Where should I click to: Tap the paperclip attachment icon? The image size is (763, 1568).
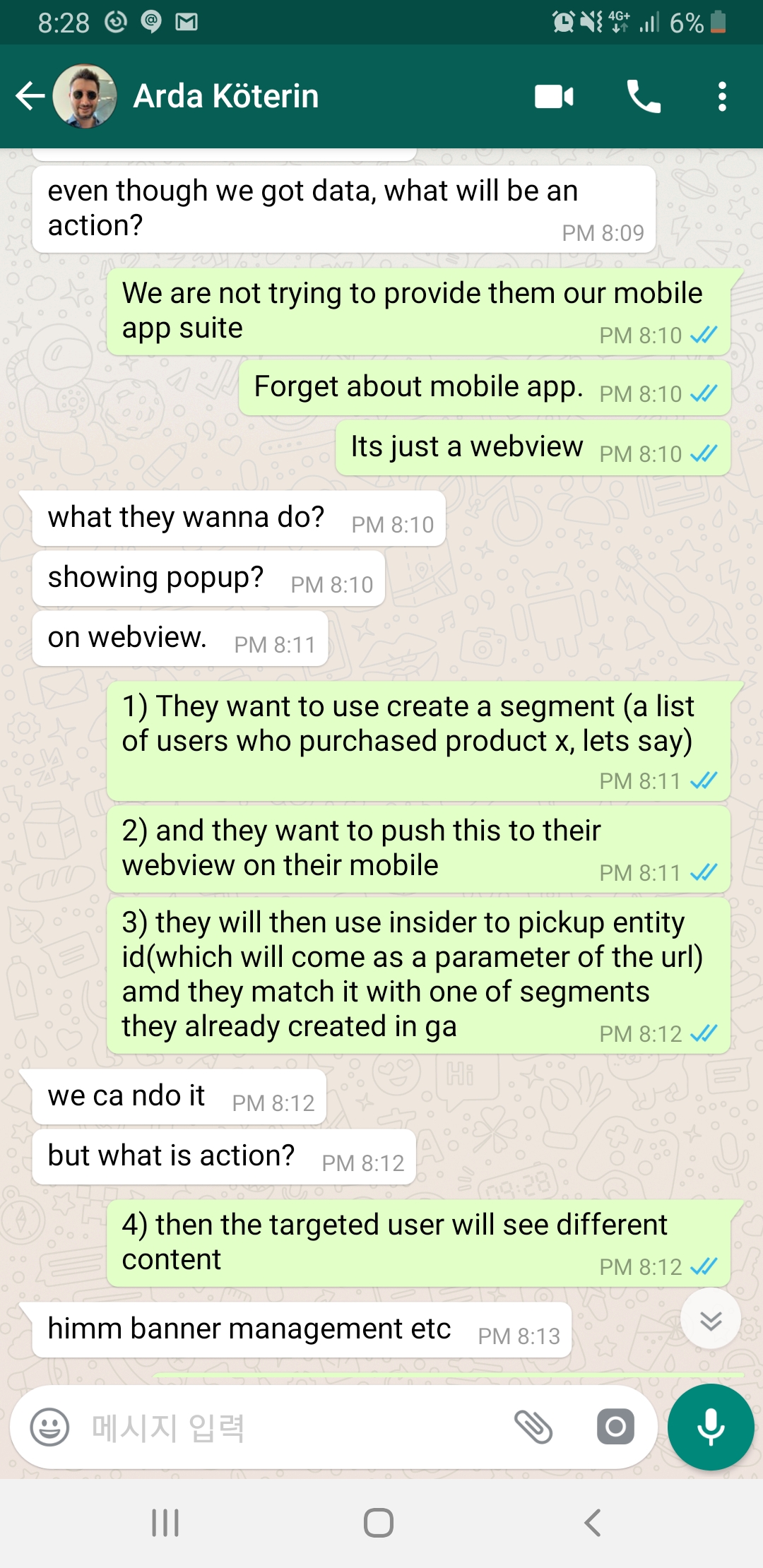coord(533,1427)
